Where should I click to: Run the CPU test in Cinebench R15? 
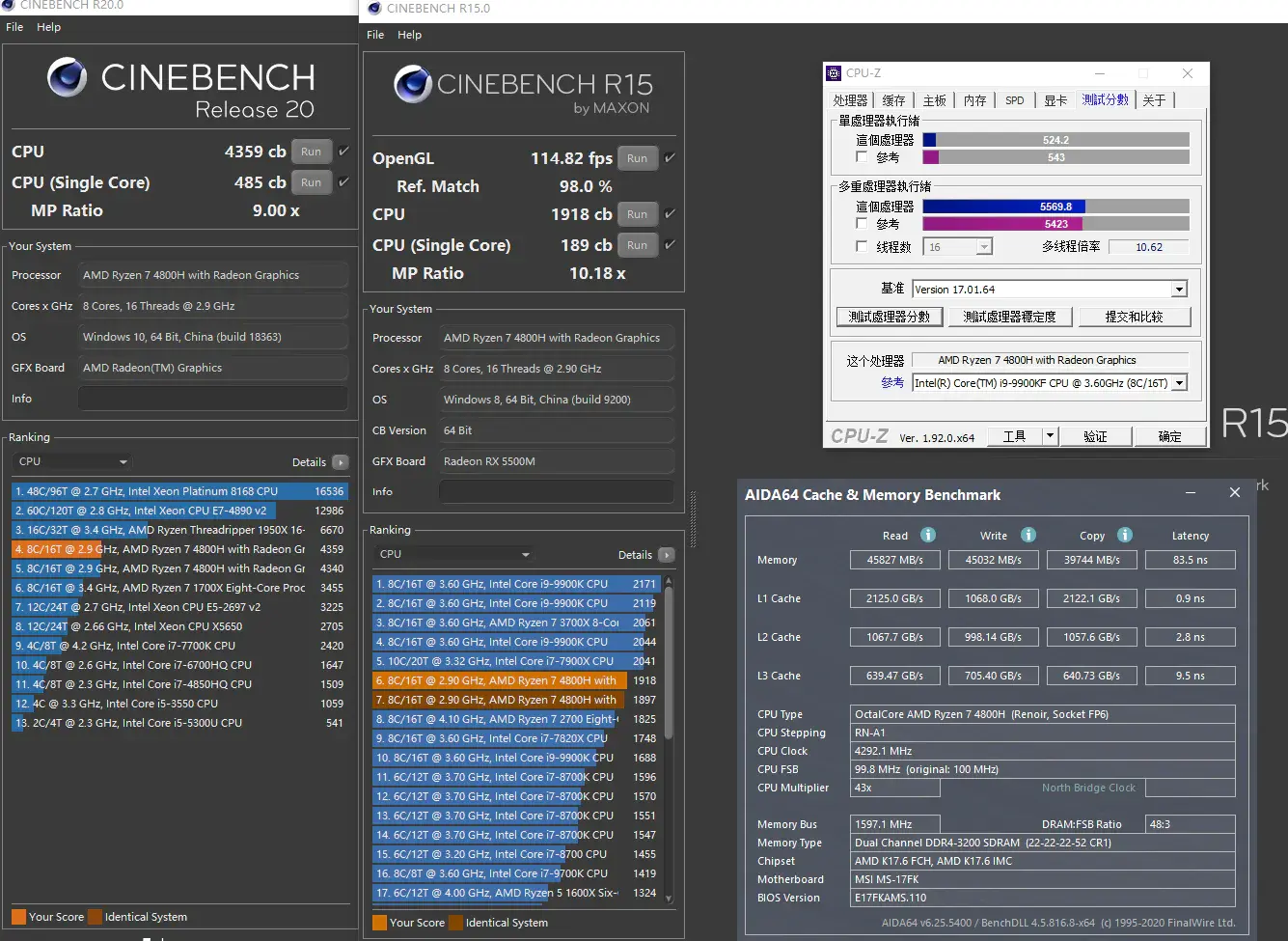(x=637, y=214)
